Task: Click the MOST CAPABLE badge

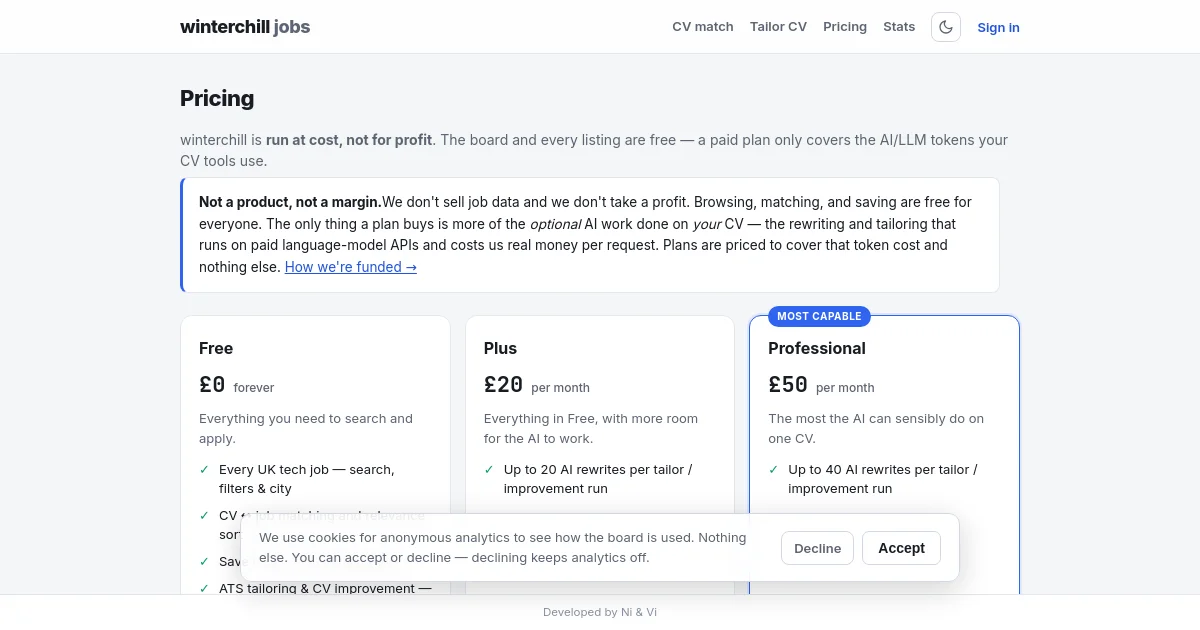Action: [x=819, y=316]
